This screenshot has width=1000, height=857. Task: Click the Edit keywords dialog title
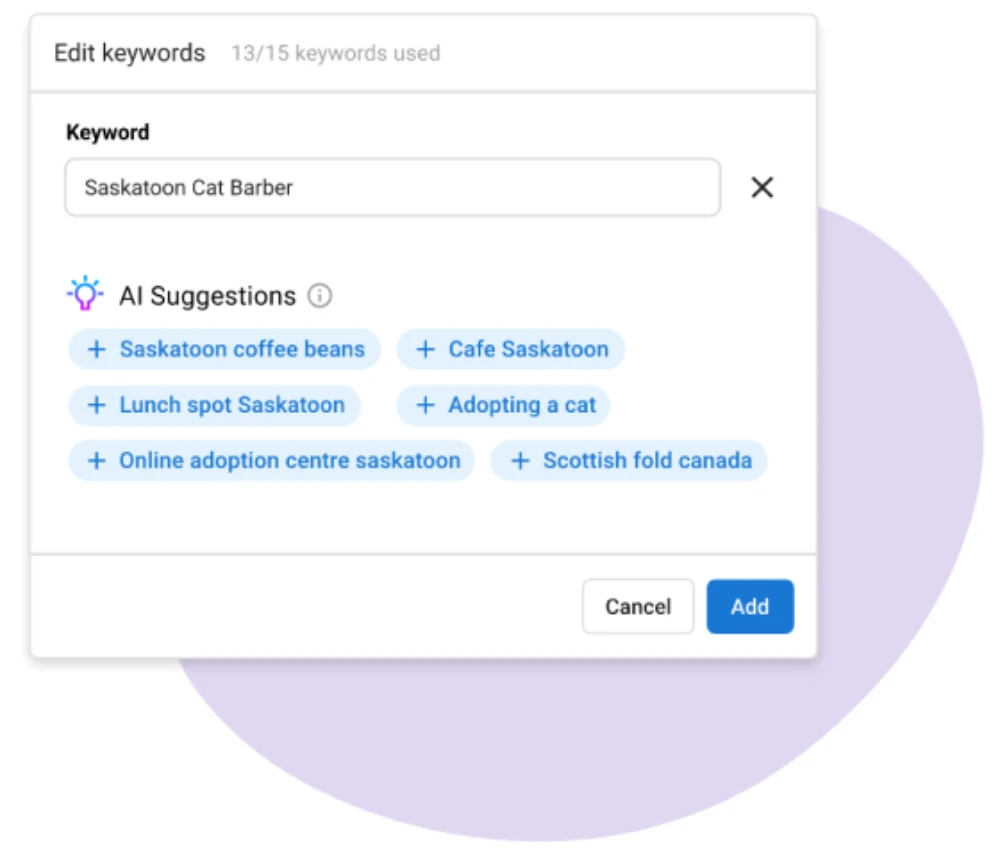click(130, 53)
